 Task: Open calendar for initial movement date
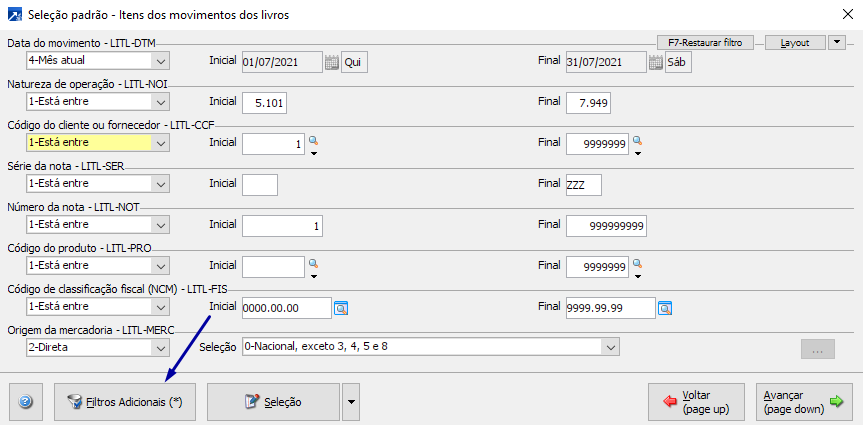(332, 62)
